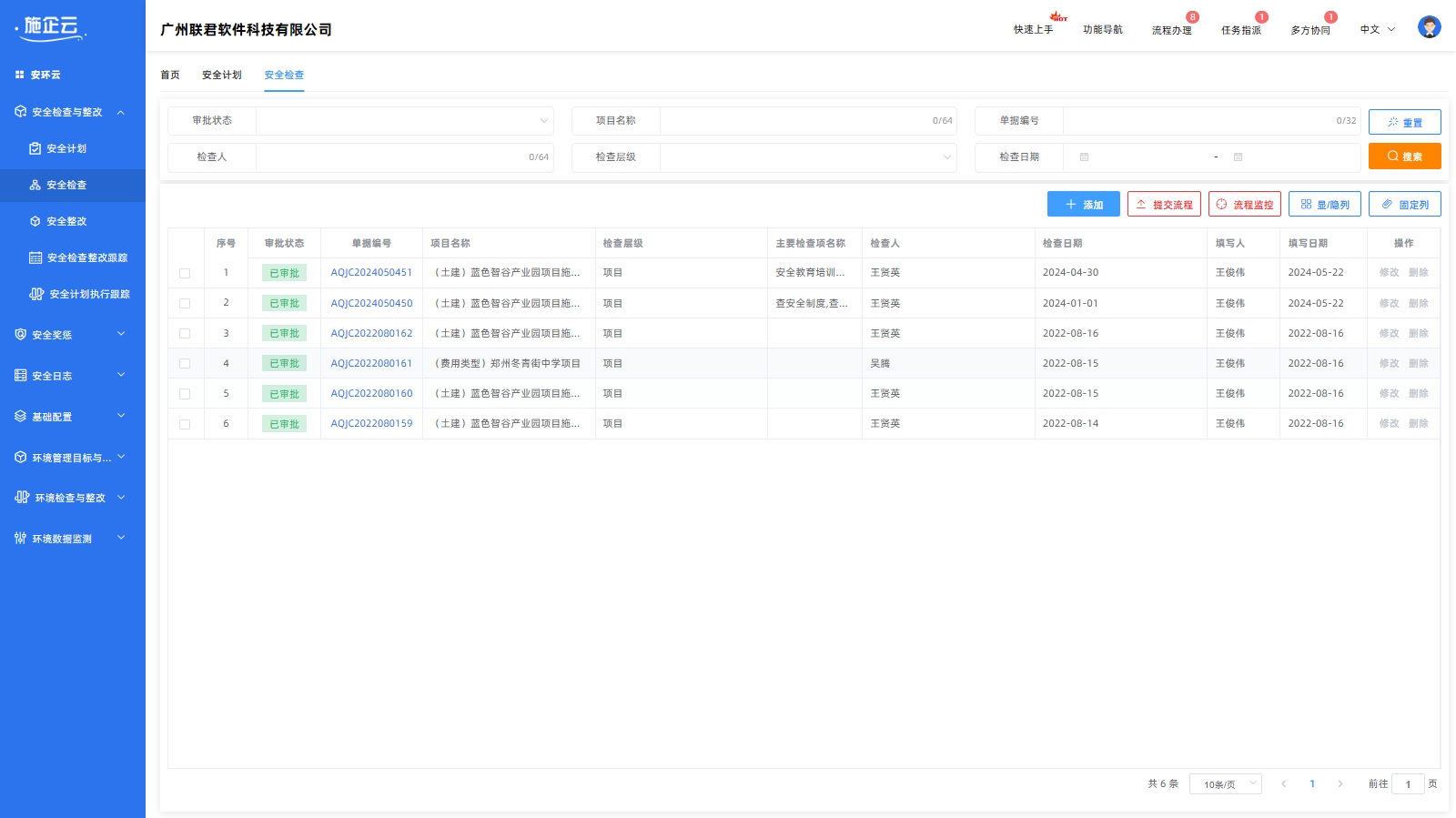The height and width of the screenshot is (818, 1456).
Task: Click the 重置 reset button
Action: pyautogui.click(x=1405, y=122)
